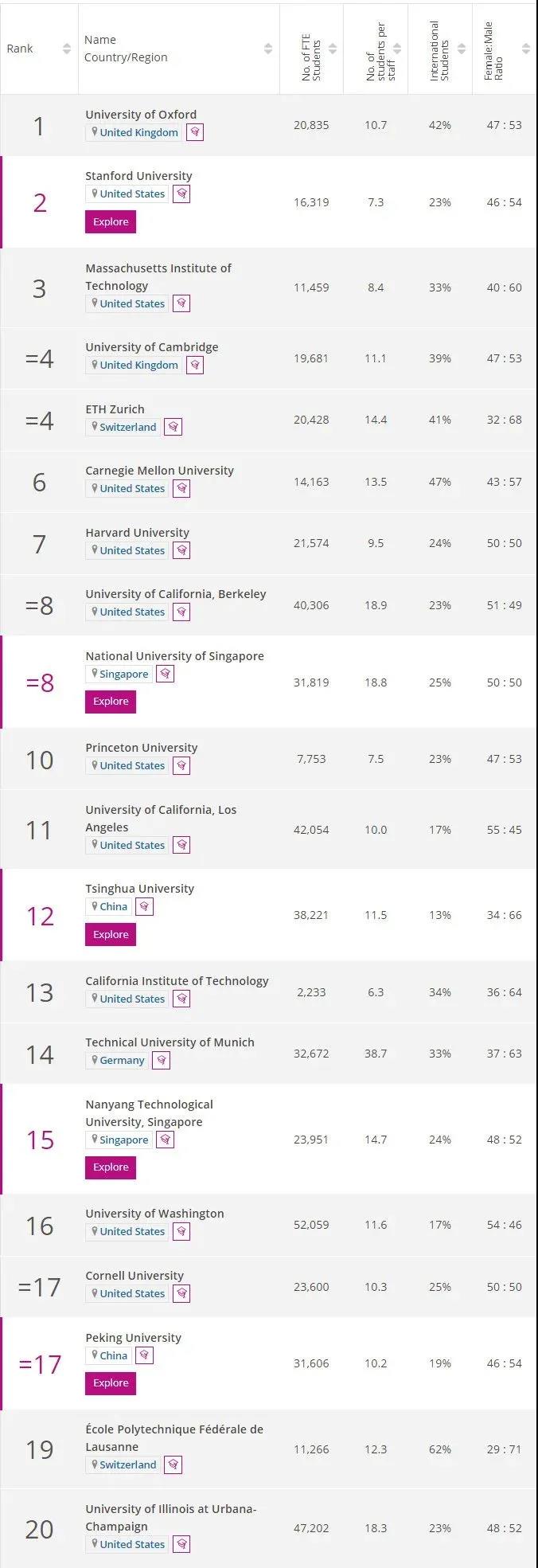The height and width of the screenshot is (1568, 538).
Task: Click Explore under National University of Singapore
Action: [111, 702]
